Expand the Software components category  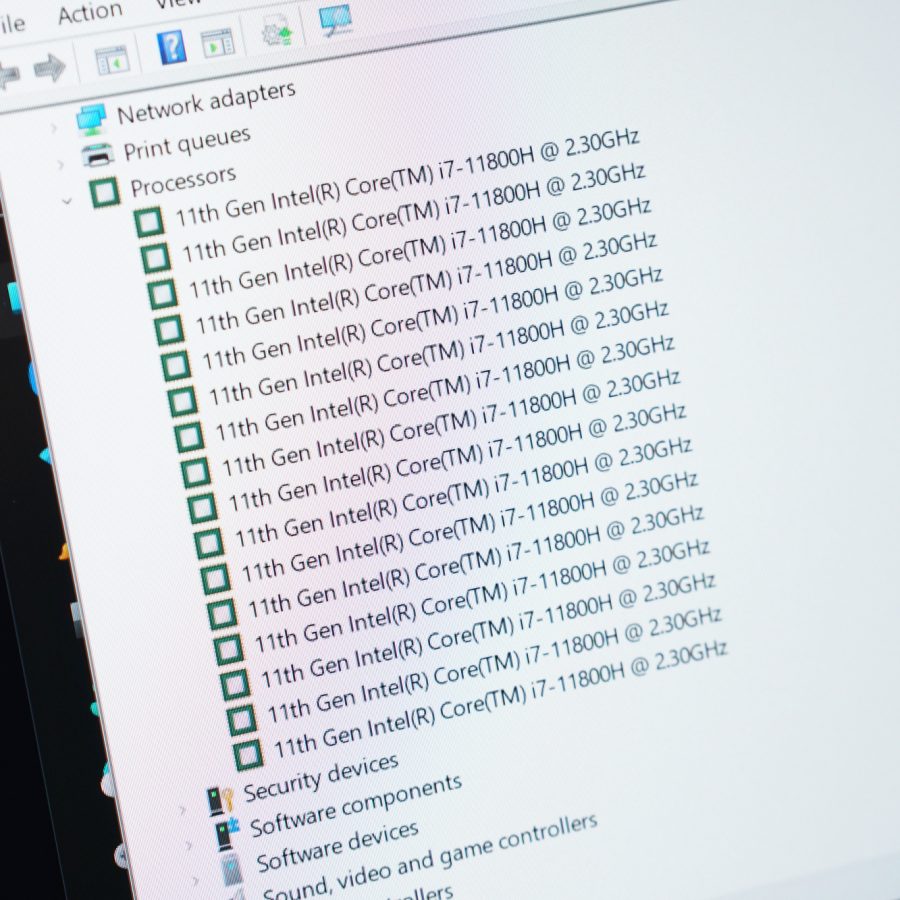click(189, 845)
